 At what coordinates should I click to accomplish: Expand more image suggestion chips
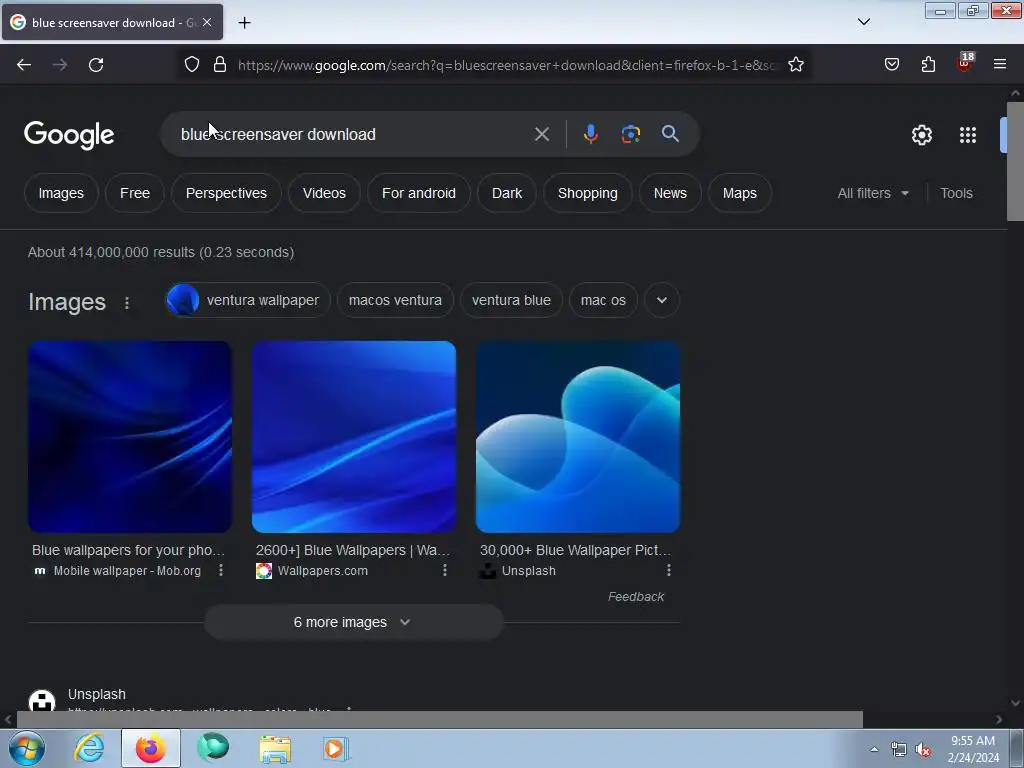coord(662,300)
